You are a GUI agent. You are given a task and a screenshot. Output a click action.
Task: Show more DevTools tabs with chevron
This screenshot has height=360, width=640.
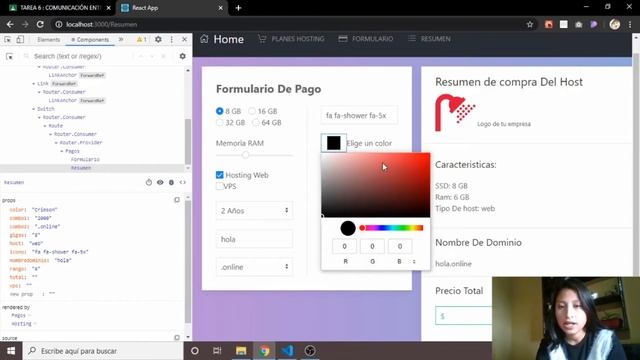121,40
